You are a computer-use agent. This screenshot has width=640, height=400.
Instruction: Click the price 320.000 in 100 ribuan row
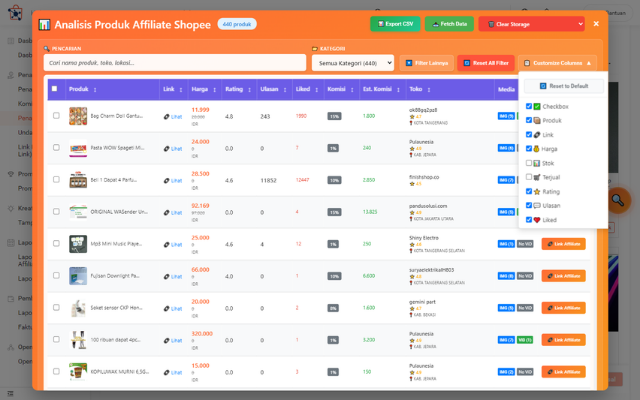point(202,333)
